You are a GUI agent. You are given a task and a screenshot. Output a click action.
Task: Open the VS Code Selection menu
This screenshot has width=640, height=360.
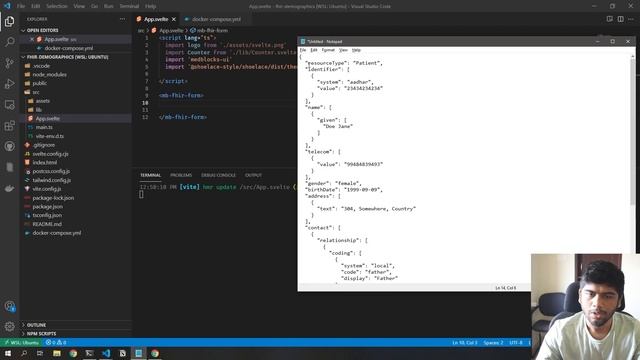pos(57,6)
